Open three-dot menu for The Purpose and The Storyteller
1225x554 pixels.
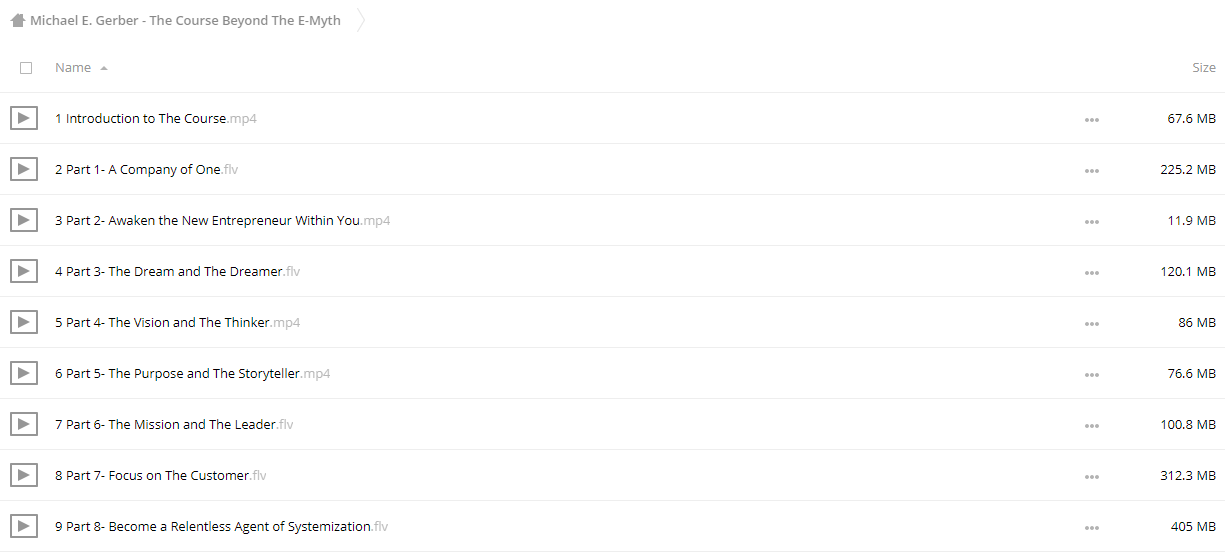(1091, 374)
